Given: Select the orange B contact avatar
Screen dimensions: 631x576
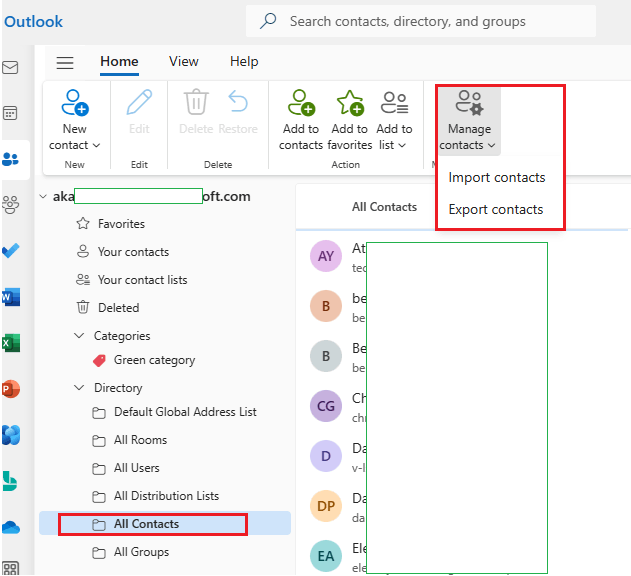Looking at the screenshot, I should [x=326, y=306].
